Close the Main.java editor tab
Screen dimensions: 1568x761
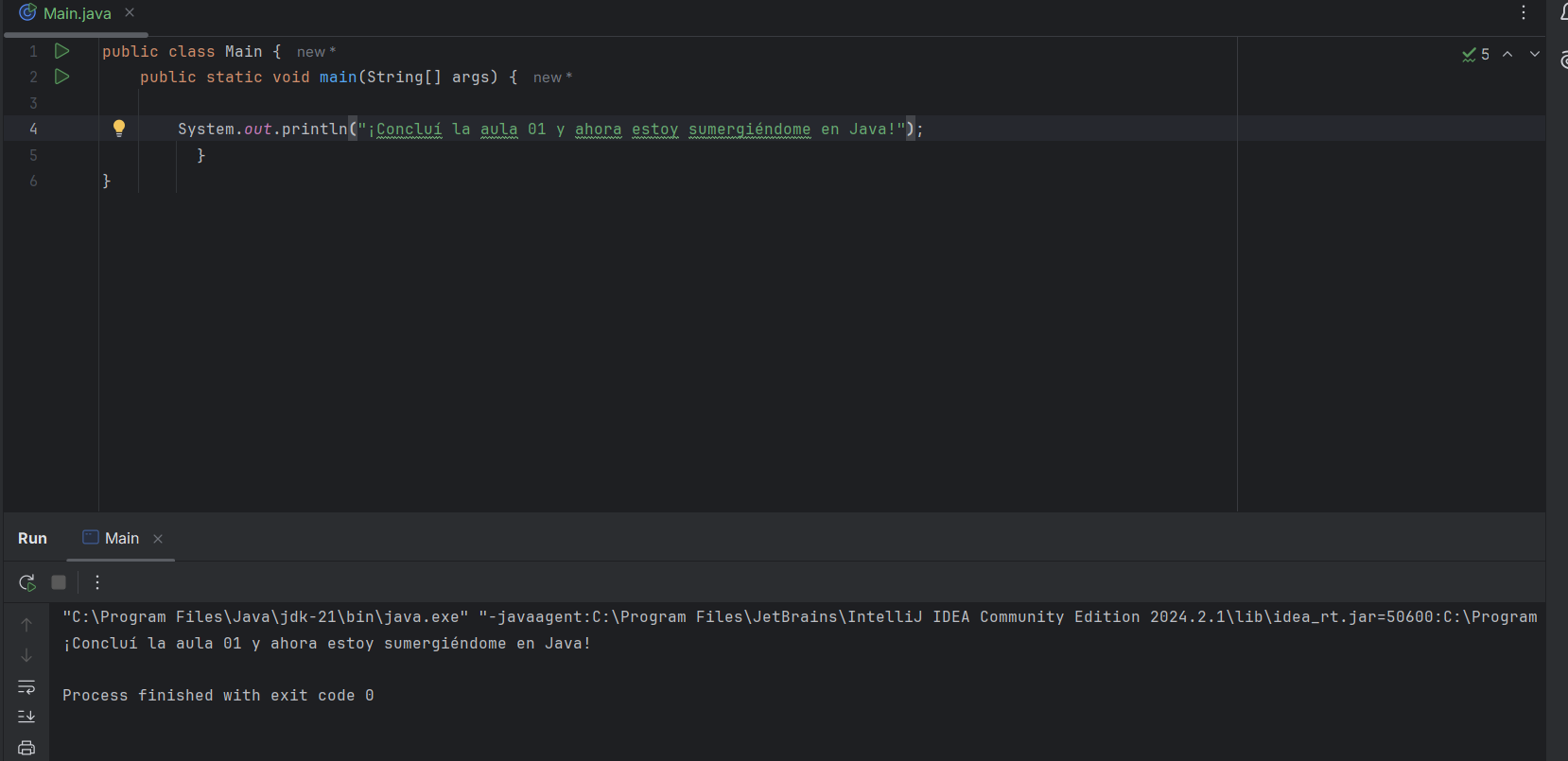click(130, 12)
